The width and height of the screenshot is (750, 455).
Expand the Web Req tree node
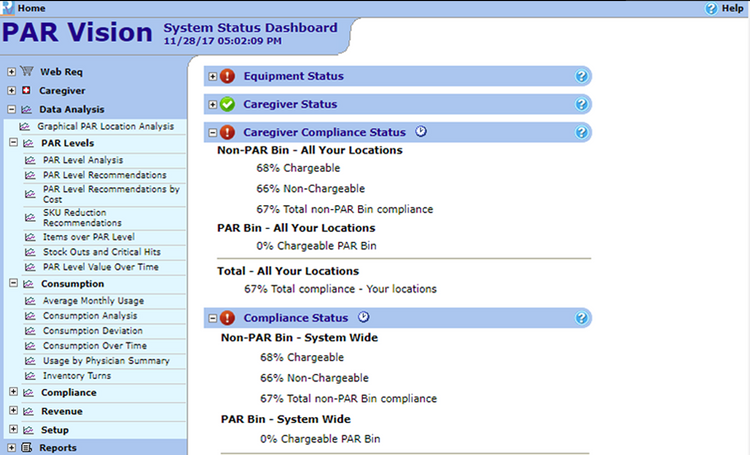click(11, 72)
